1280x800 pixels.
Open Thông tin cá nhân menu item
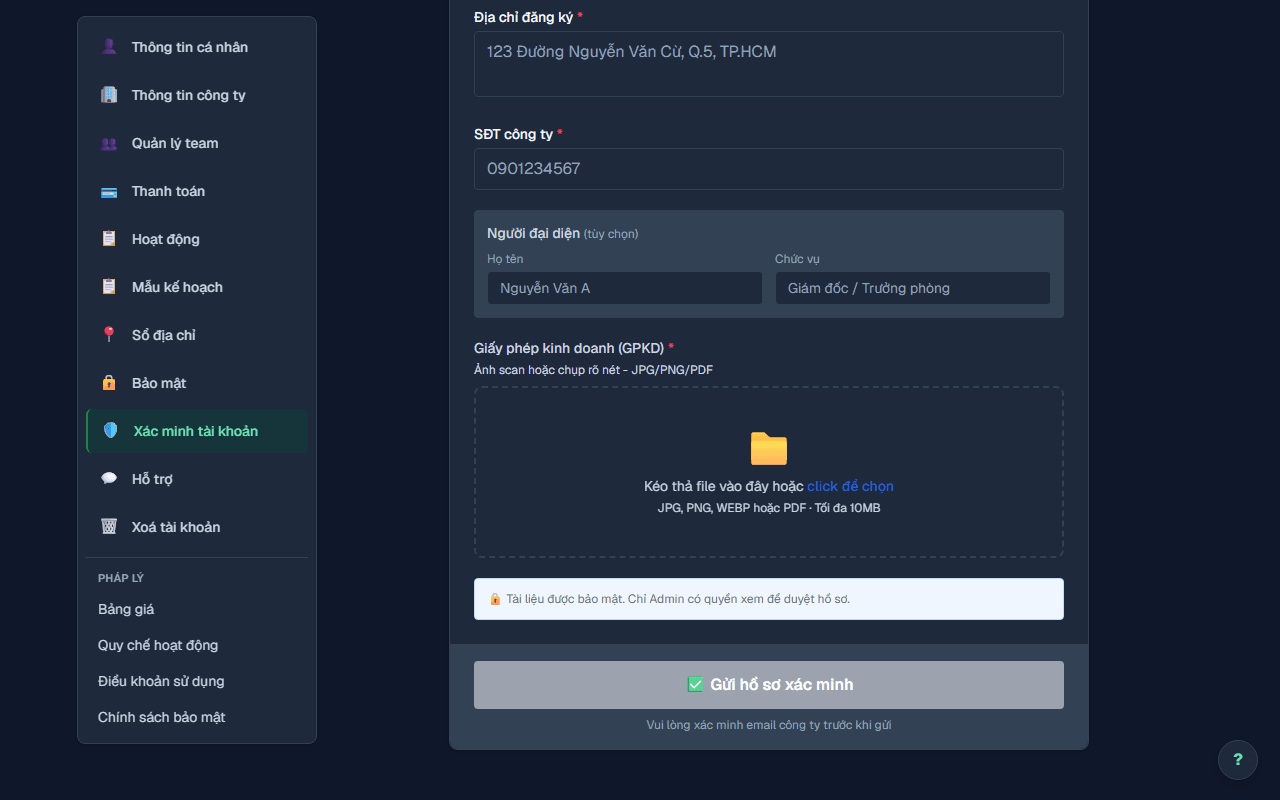click(x=197, y=47)
